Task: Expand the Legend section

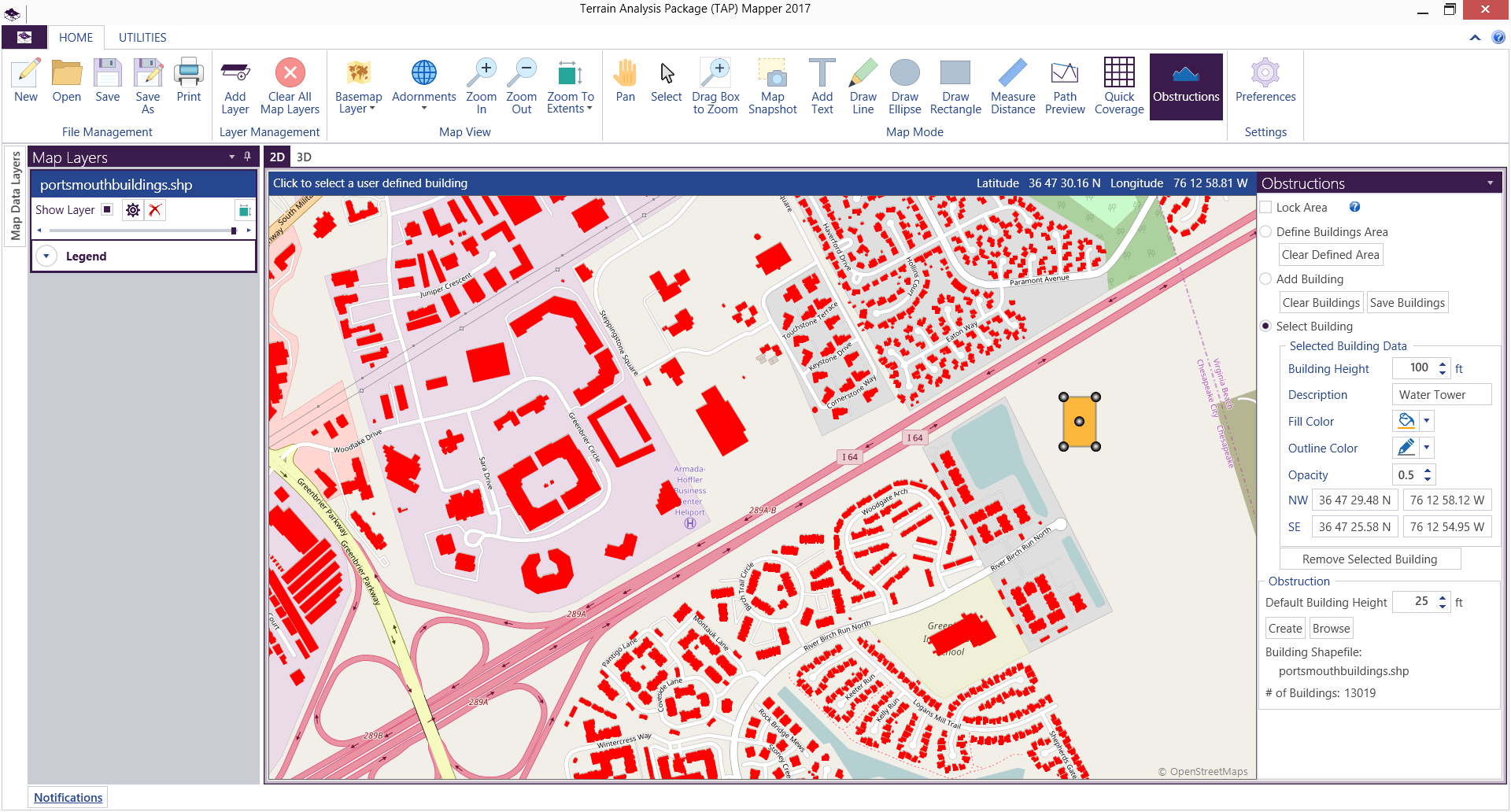Action: tap(46, 257)
